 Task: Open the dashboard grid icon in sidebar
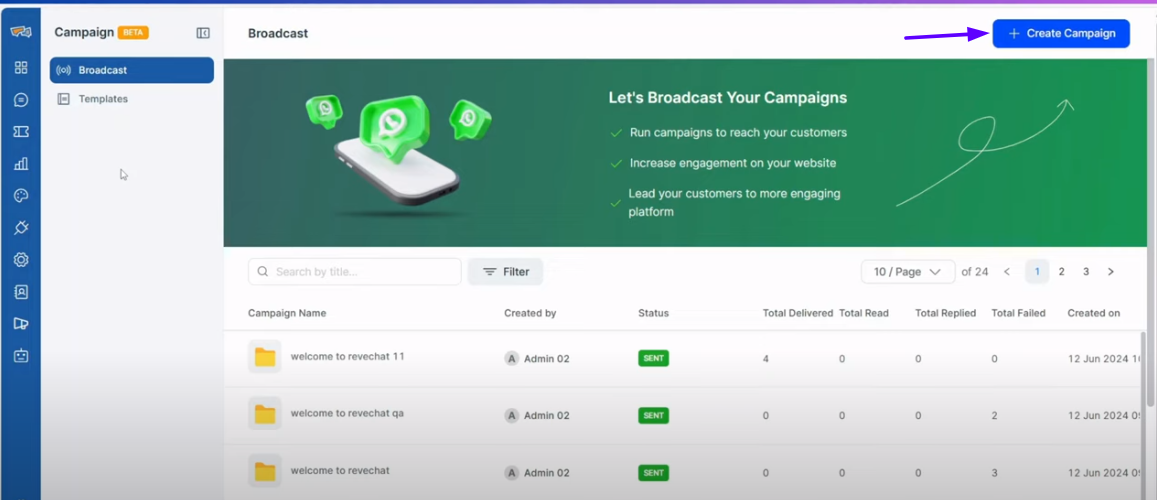[21, 68]
